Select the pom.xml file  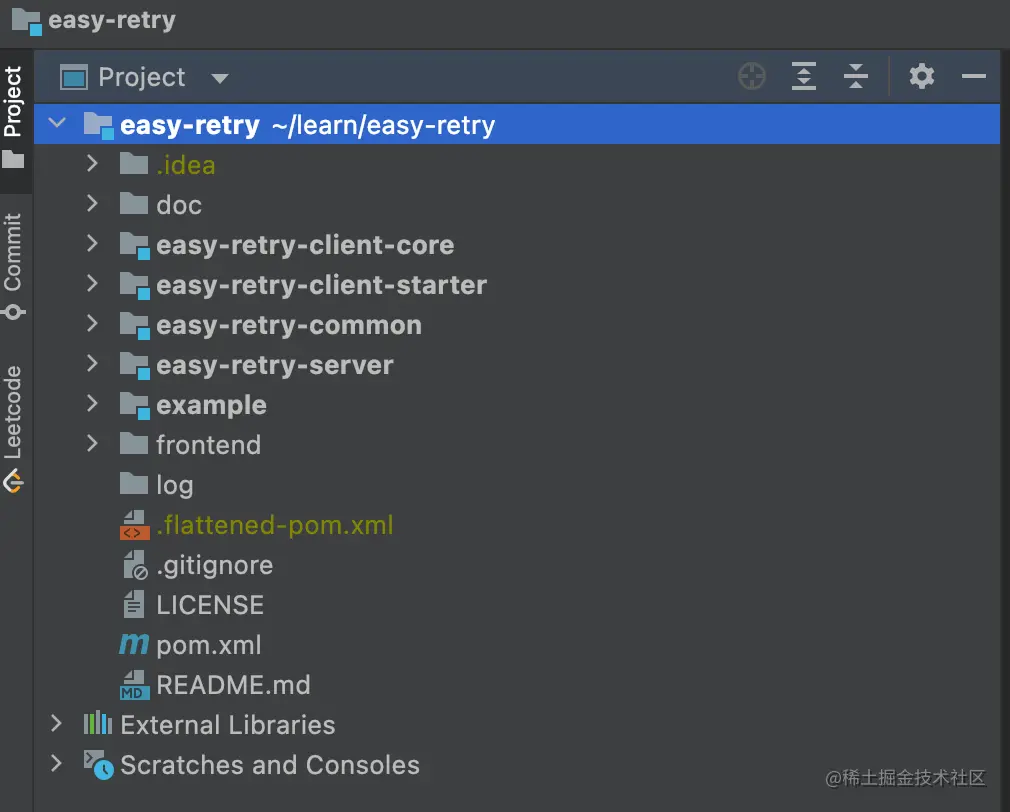click(x=209, y=645)
